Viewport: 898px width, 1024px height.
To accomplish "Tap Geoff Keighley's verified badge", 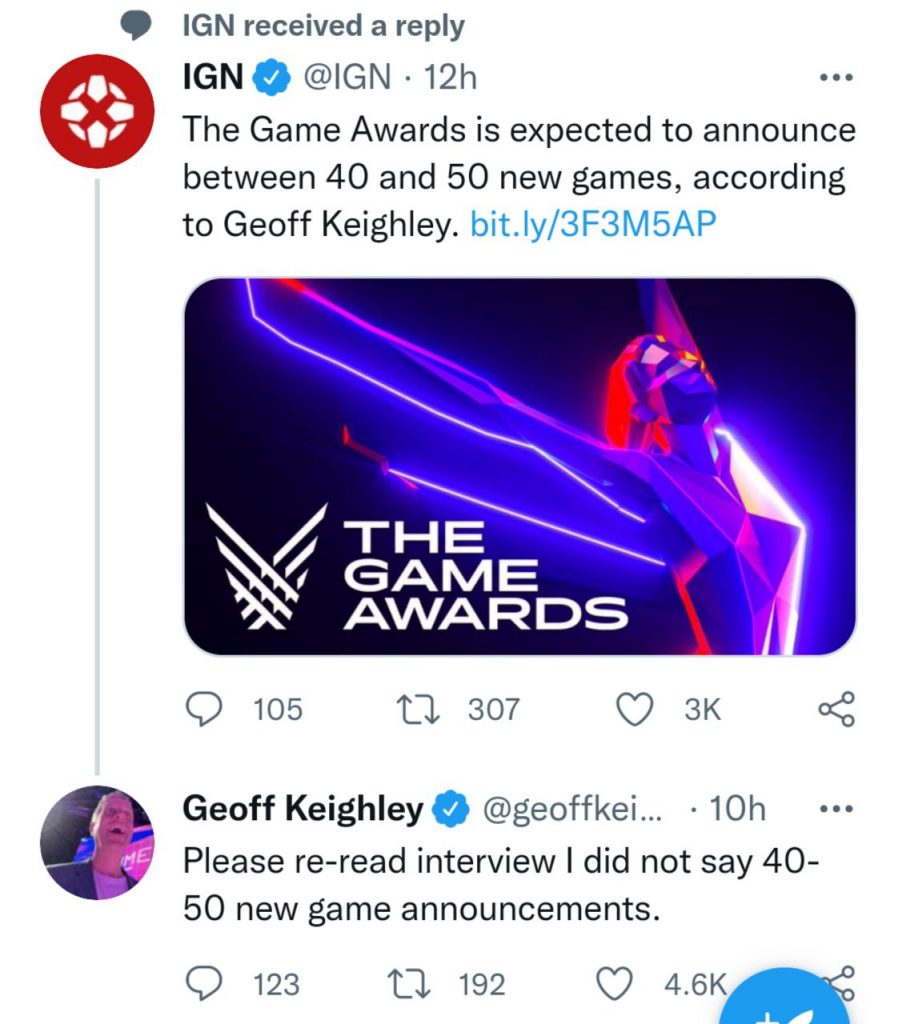I will point(452,808).
